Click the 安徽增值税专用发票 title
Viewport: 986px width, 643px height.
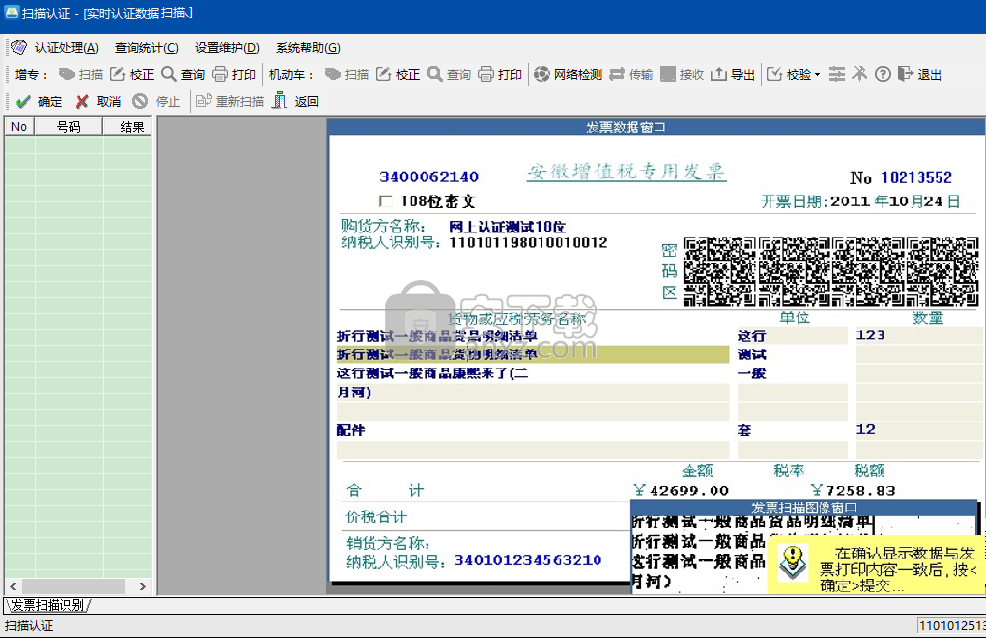626,172
